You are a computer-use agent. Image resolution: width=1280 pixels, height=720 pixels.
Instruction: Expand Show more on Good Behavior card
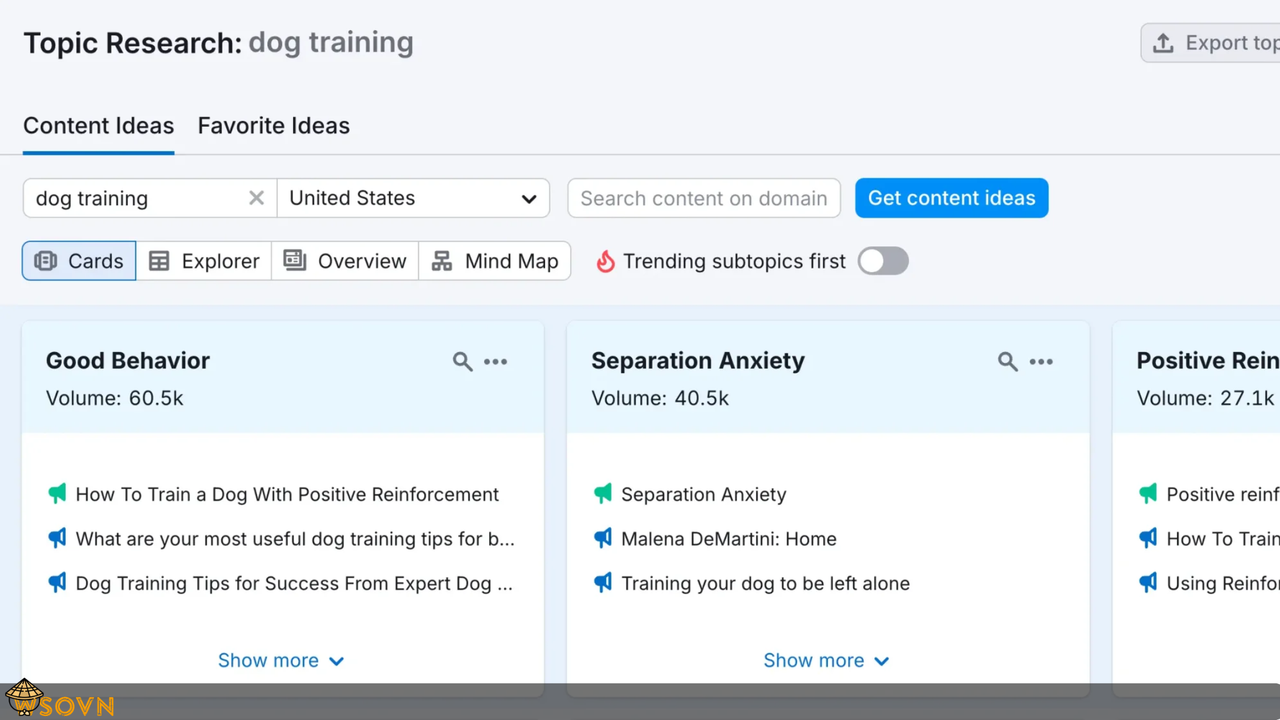click(x=281, y=660)
